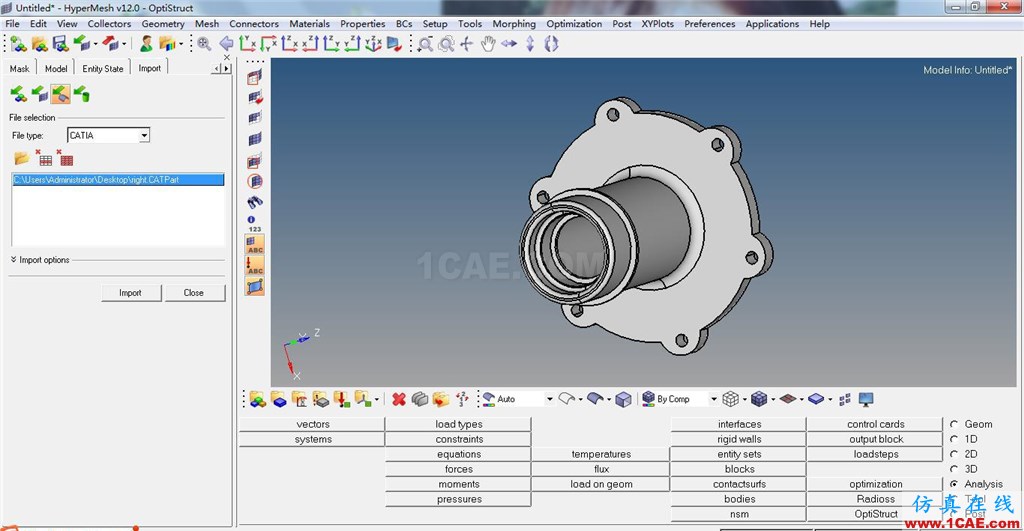
Task: Activate the Pan hand icon
Action: point(488,44)
